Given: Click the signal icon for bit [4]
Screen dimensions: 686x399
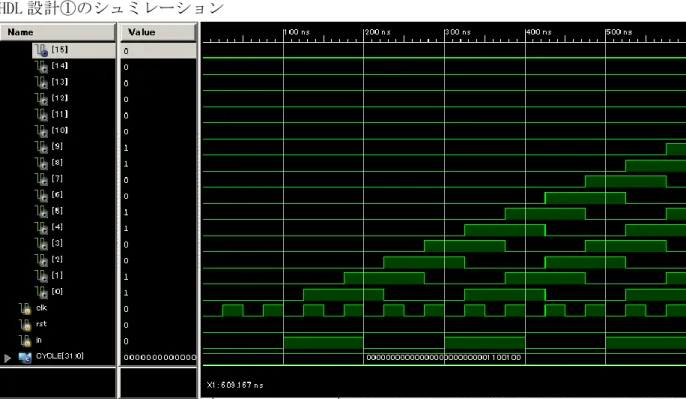Looking at the screenshot, I should coord(42,228).
